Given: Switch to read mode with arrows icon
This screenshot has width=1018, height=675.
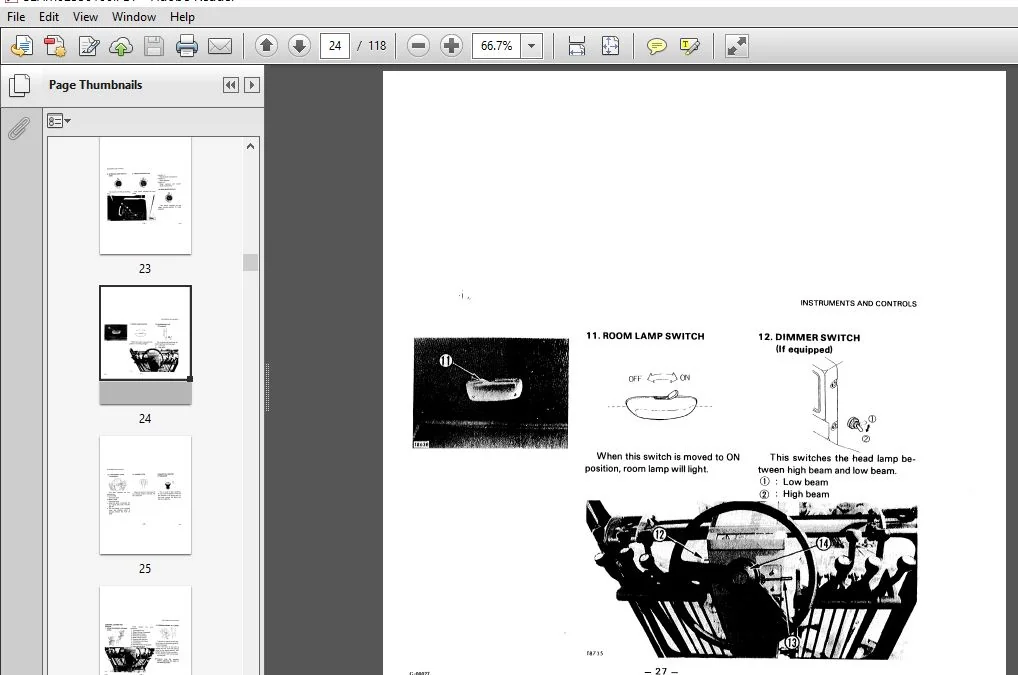Looking at the screenshot, I should [x=736, y=46].
